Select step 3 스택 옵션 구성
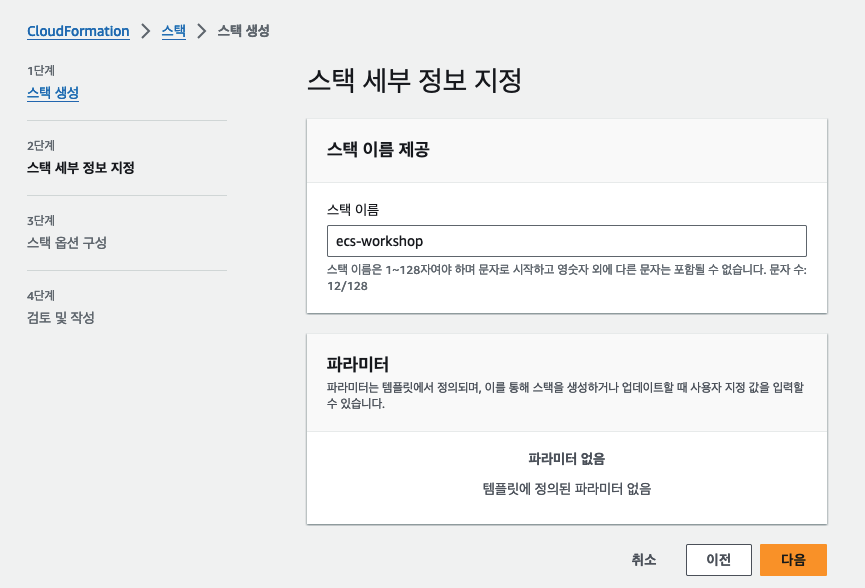This screenshot has width=865, height=588. pos(67,243)
